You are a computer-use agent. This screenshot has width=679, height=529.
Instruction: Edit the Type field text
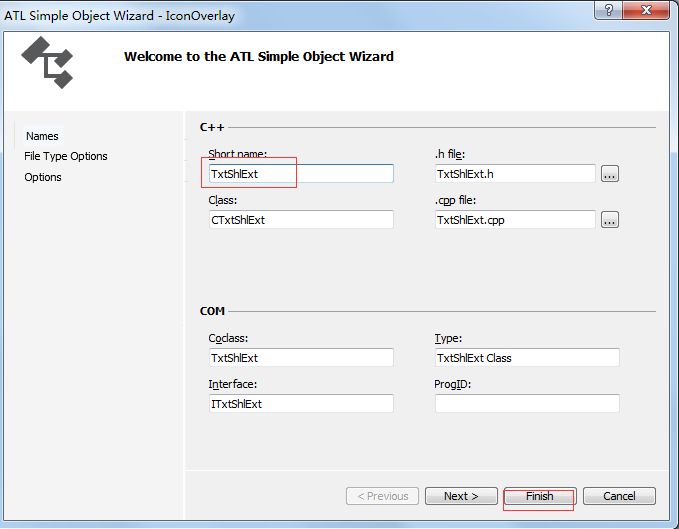tap(526, 357)
